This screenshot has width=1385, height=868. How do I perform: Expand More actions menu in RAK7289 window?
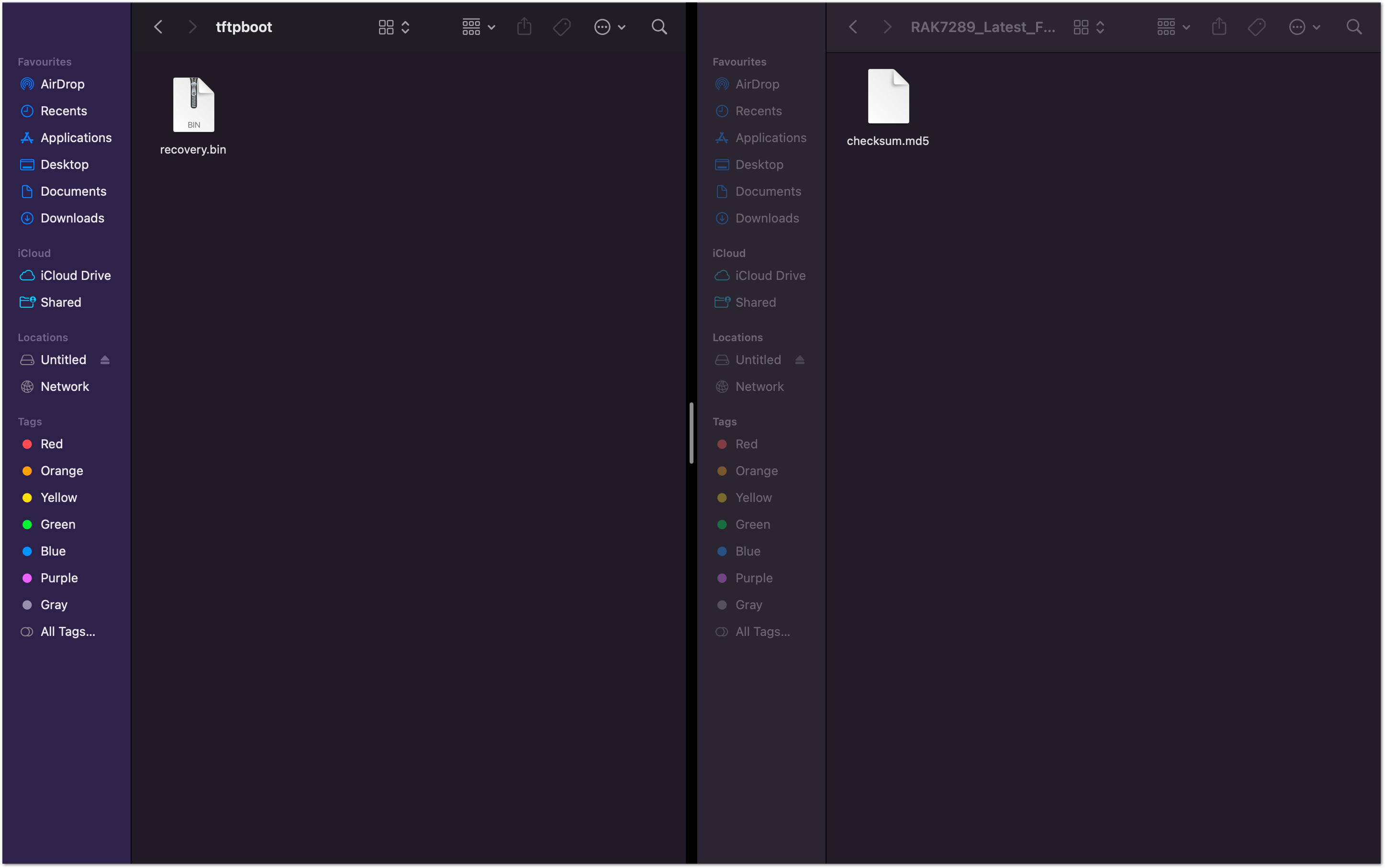click(x=1304, y=27)
